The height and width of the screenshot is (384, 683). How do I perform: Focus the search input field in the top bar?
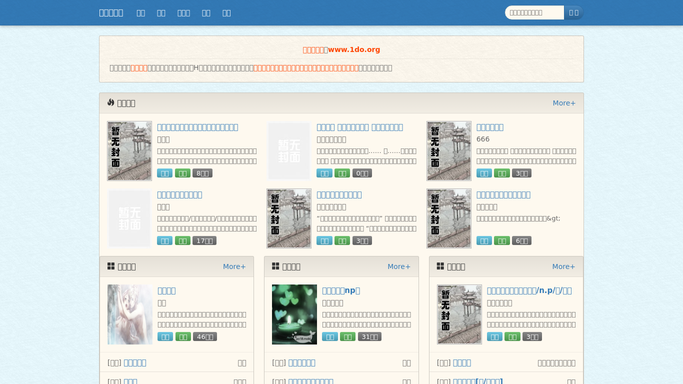(534, 13)
